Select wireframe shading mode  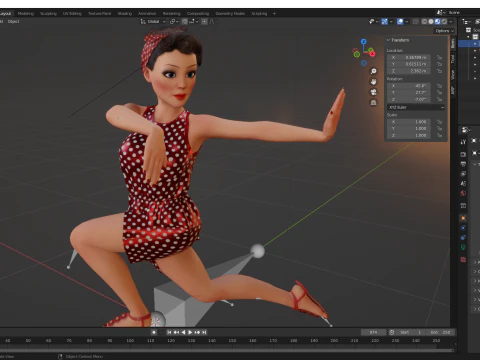pyautogui.click(x=424, y=21)
